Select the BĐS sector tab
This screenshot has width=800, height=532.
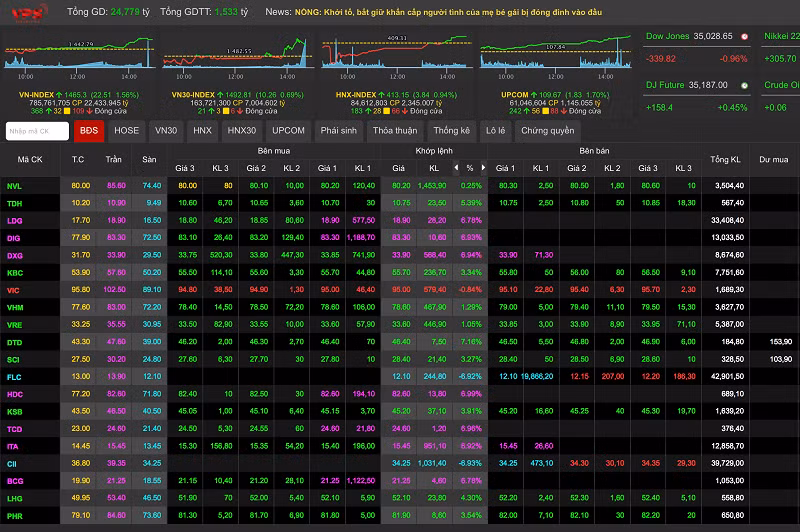tap(89, 131)
